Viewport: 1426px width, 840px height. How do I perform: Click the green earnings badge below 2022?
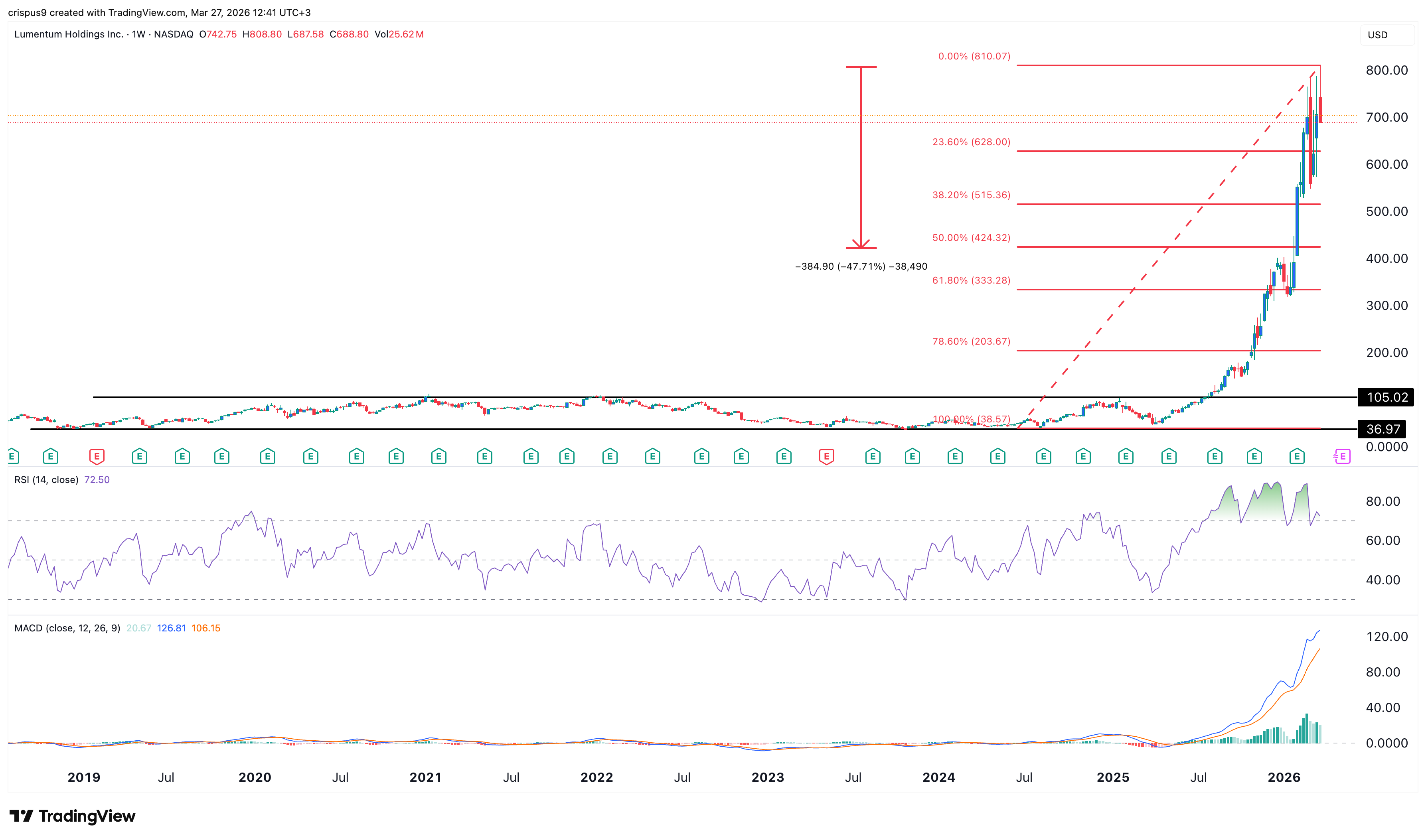(x=610, y=456)
